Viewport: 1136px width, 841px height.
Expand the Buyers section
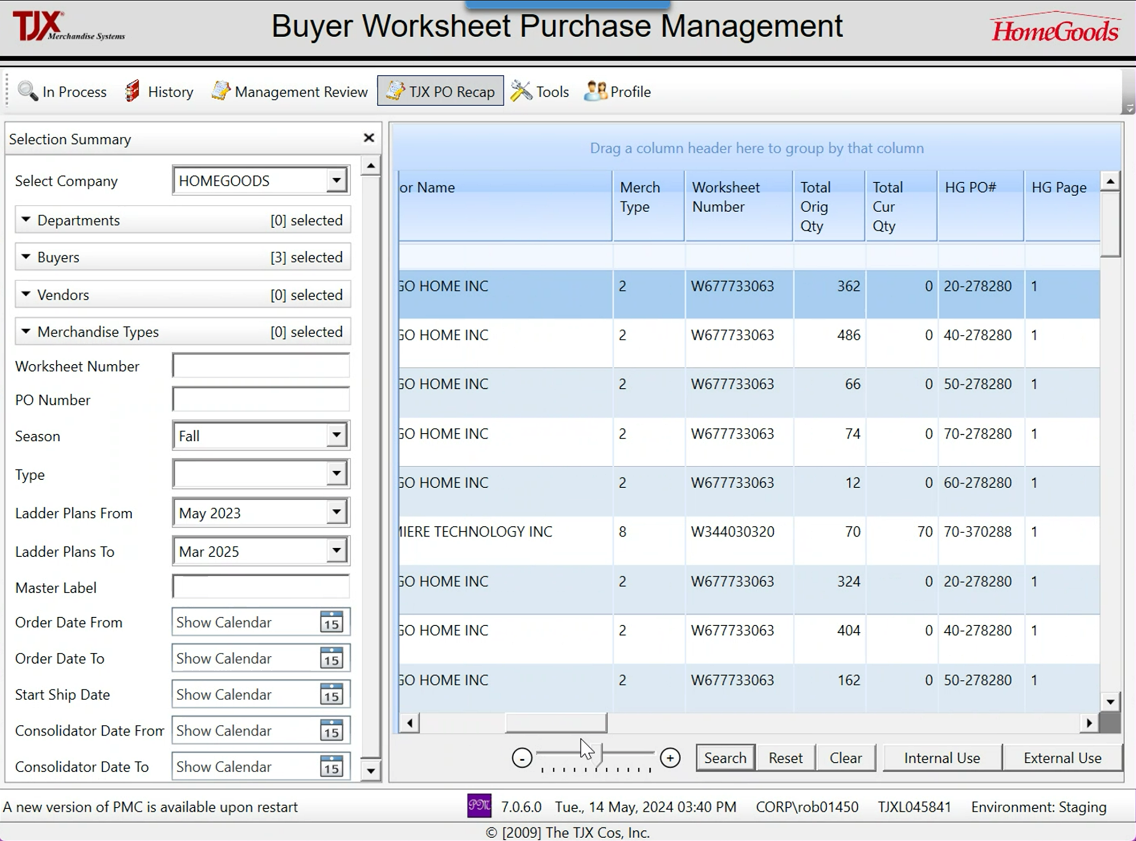tap(183, 257)
